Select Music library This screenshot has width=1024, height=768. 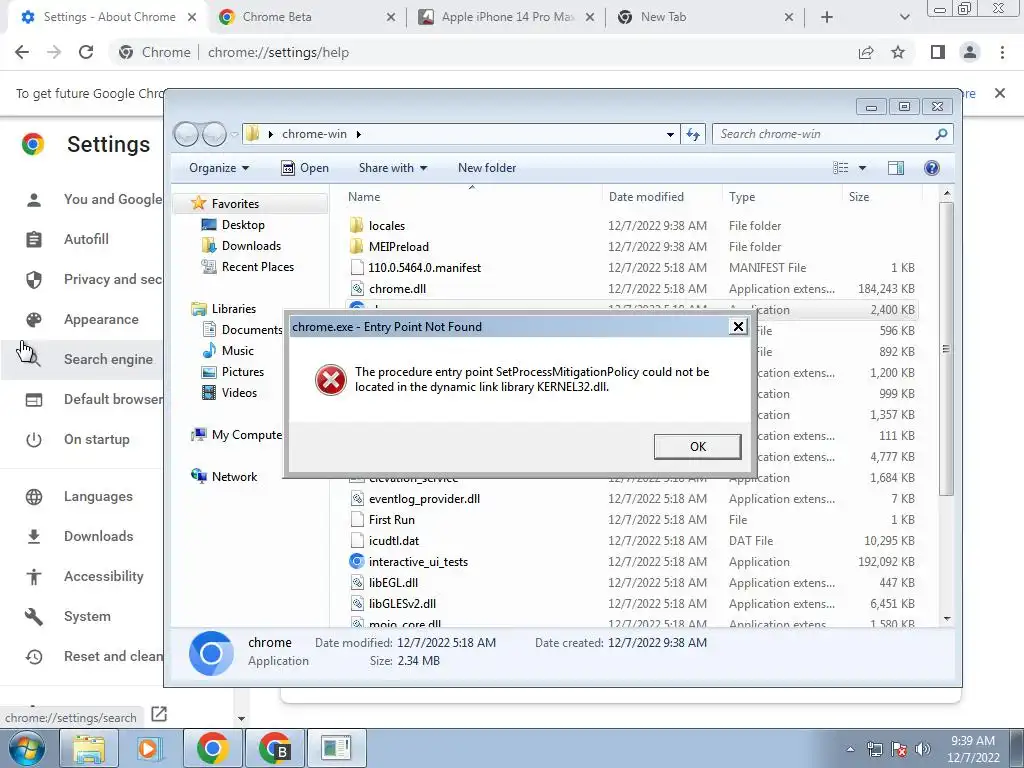(228, 351)
